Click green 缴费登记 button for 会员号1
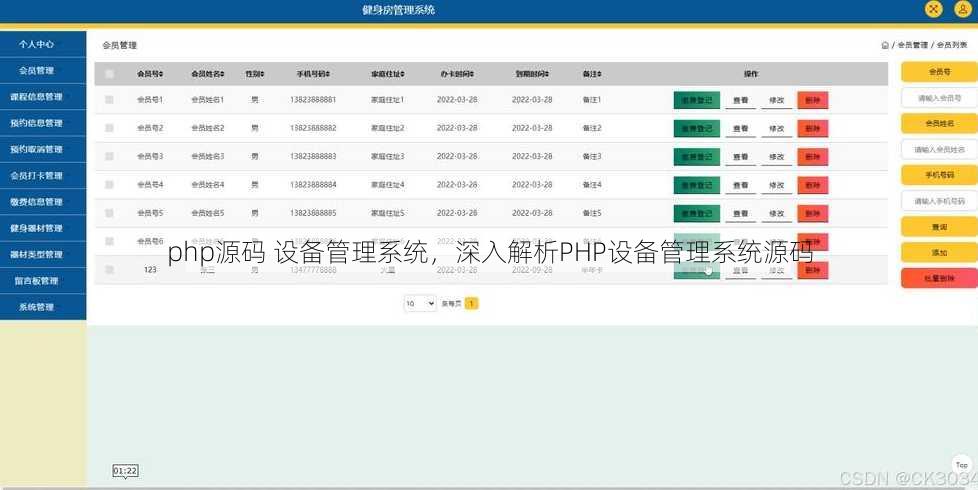This screenshot has height=490, width=978. (697, 100)
